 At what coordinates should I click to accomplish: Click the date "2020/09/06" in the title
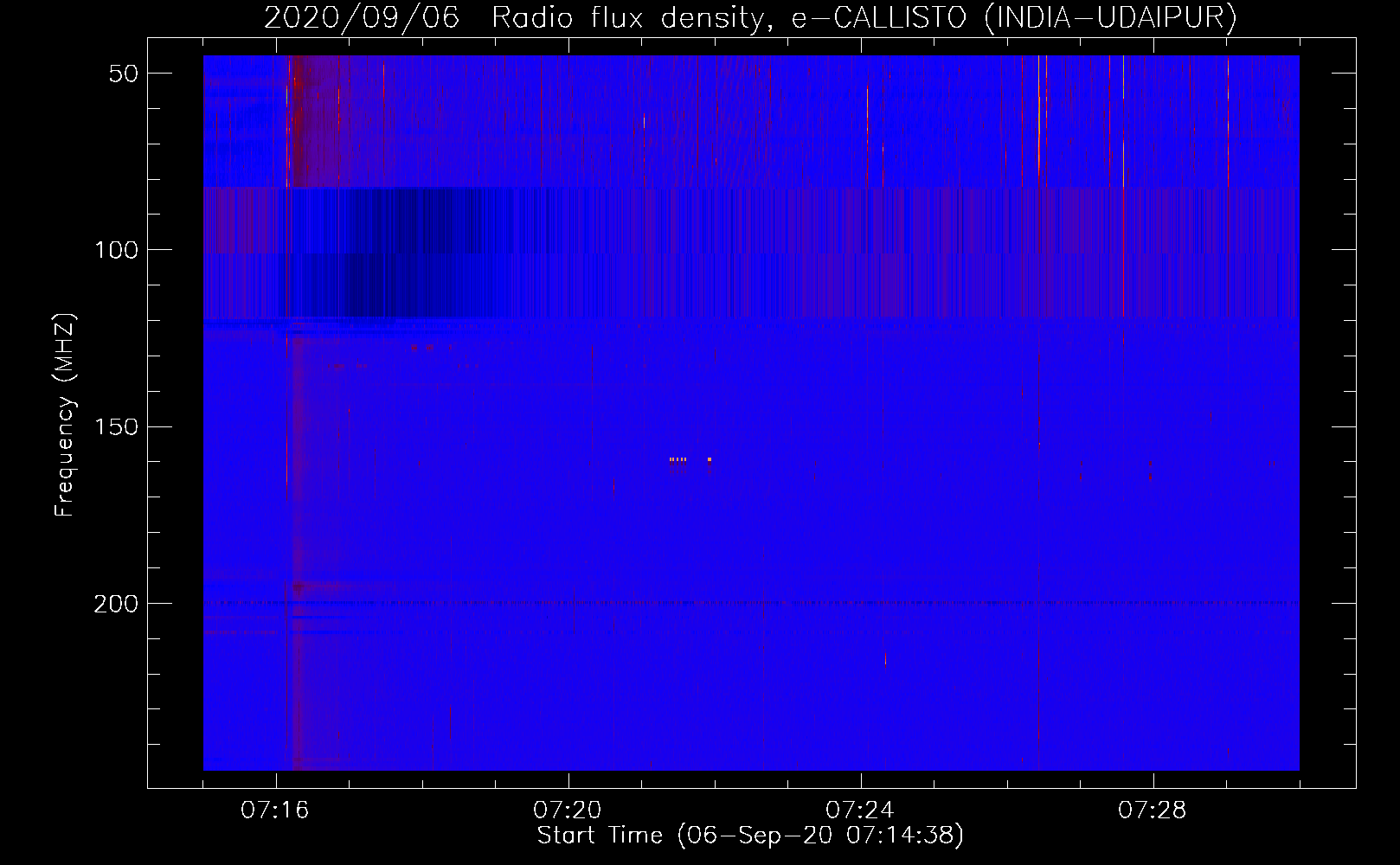pyautogui.click(x=361, y=17)
